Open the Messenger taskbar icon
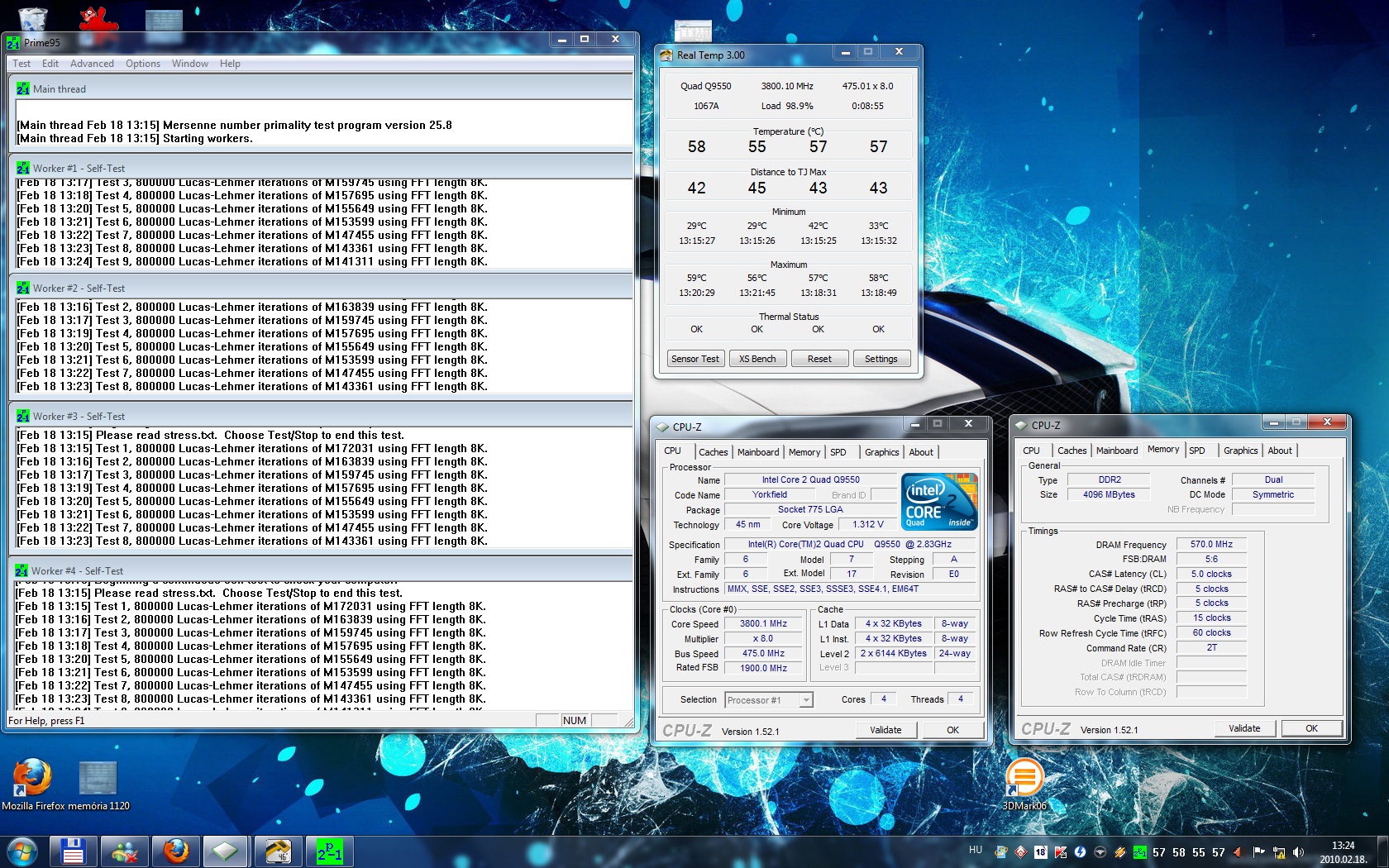The image size is (1389, 868). [125, 851]
